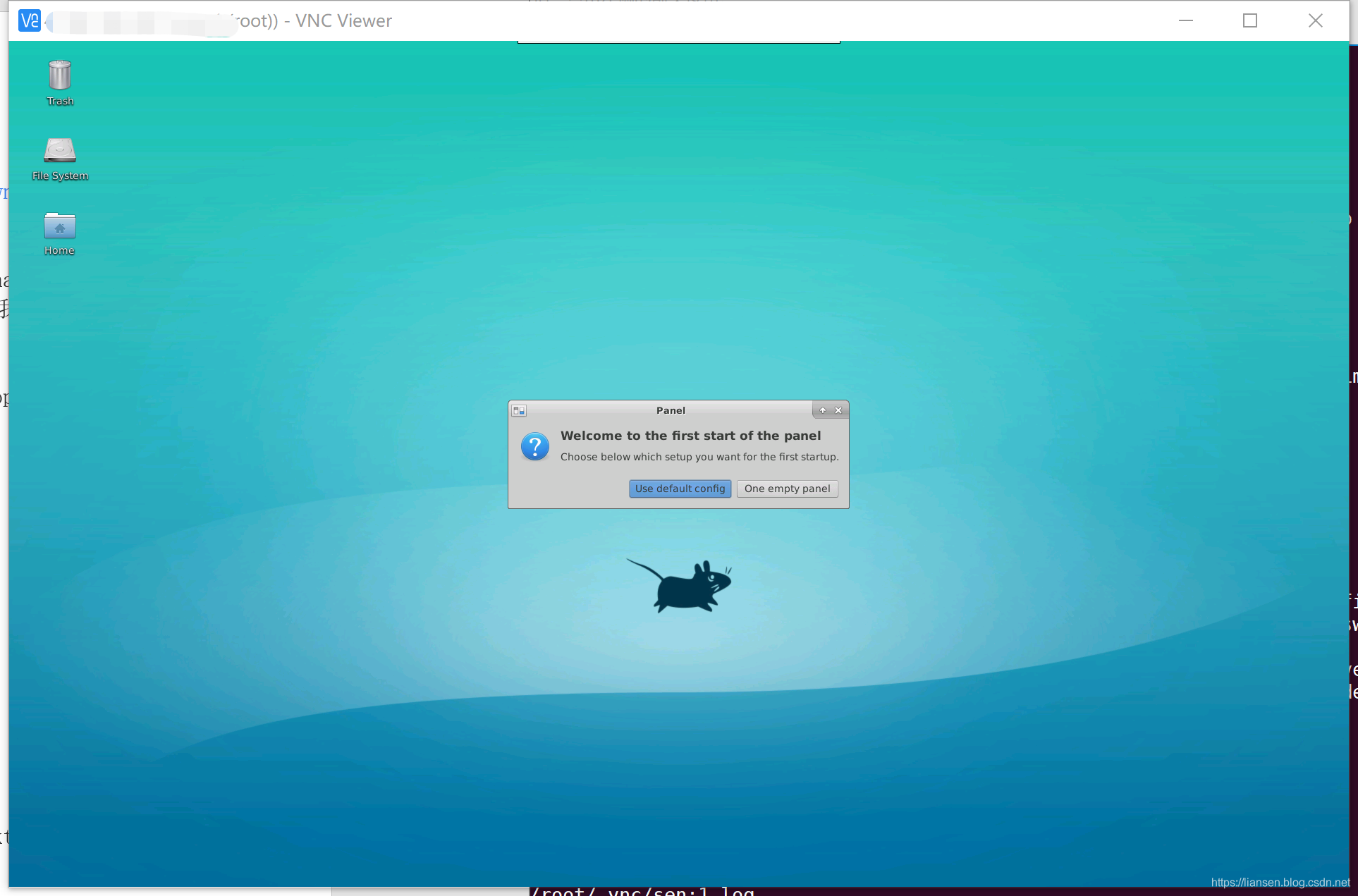Minimize the VNC Viewer window
The image size is (1358, 896).
[x=1186, y=20]
